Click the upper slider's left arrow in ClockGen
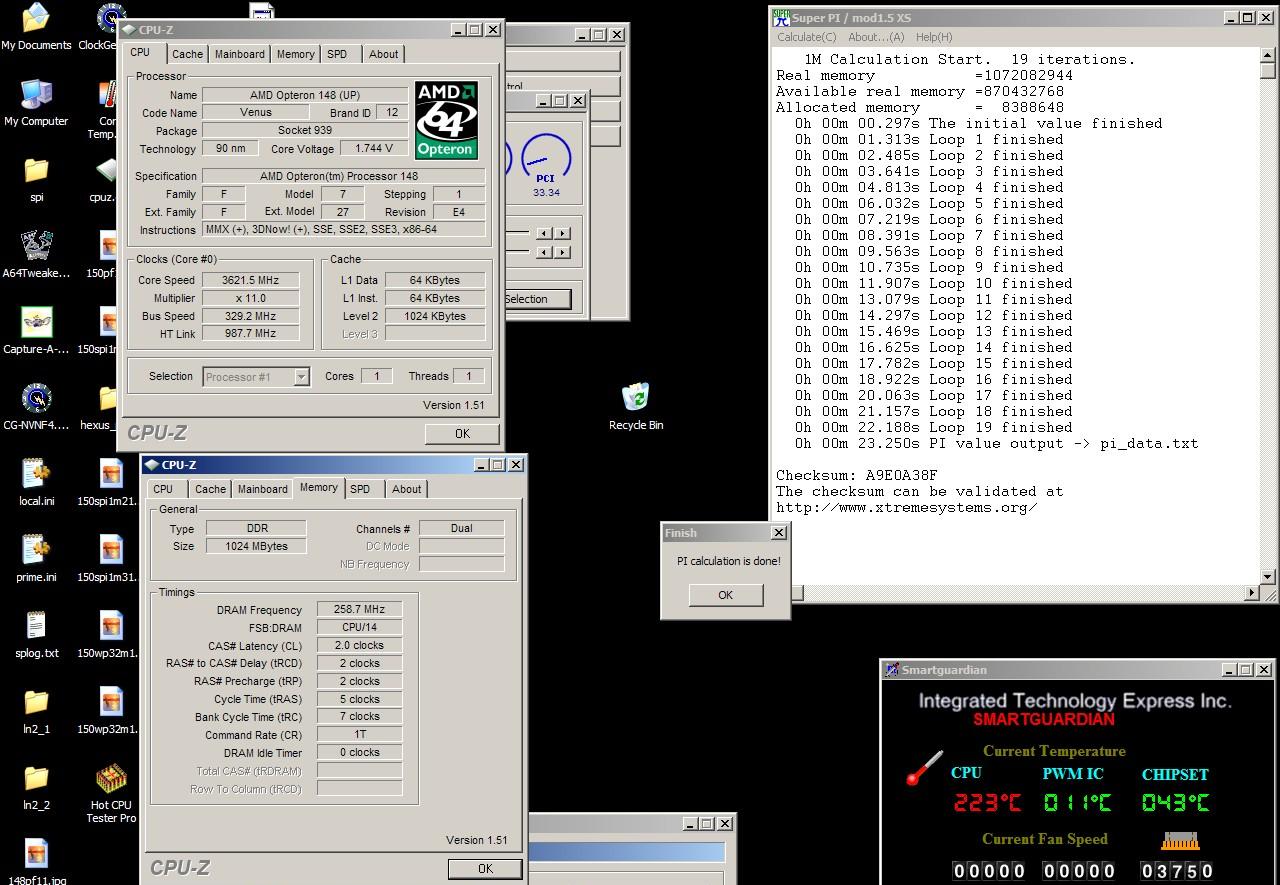The height and width of the screenshot is (885, 1280). (544, 233)
